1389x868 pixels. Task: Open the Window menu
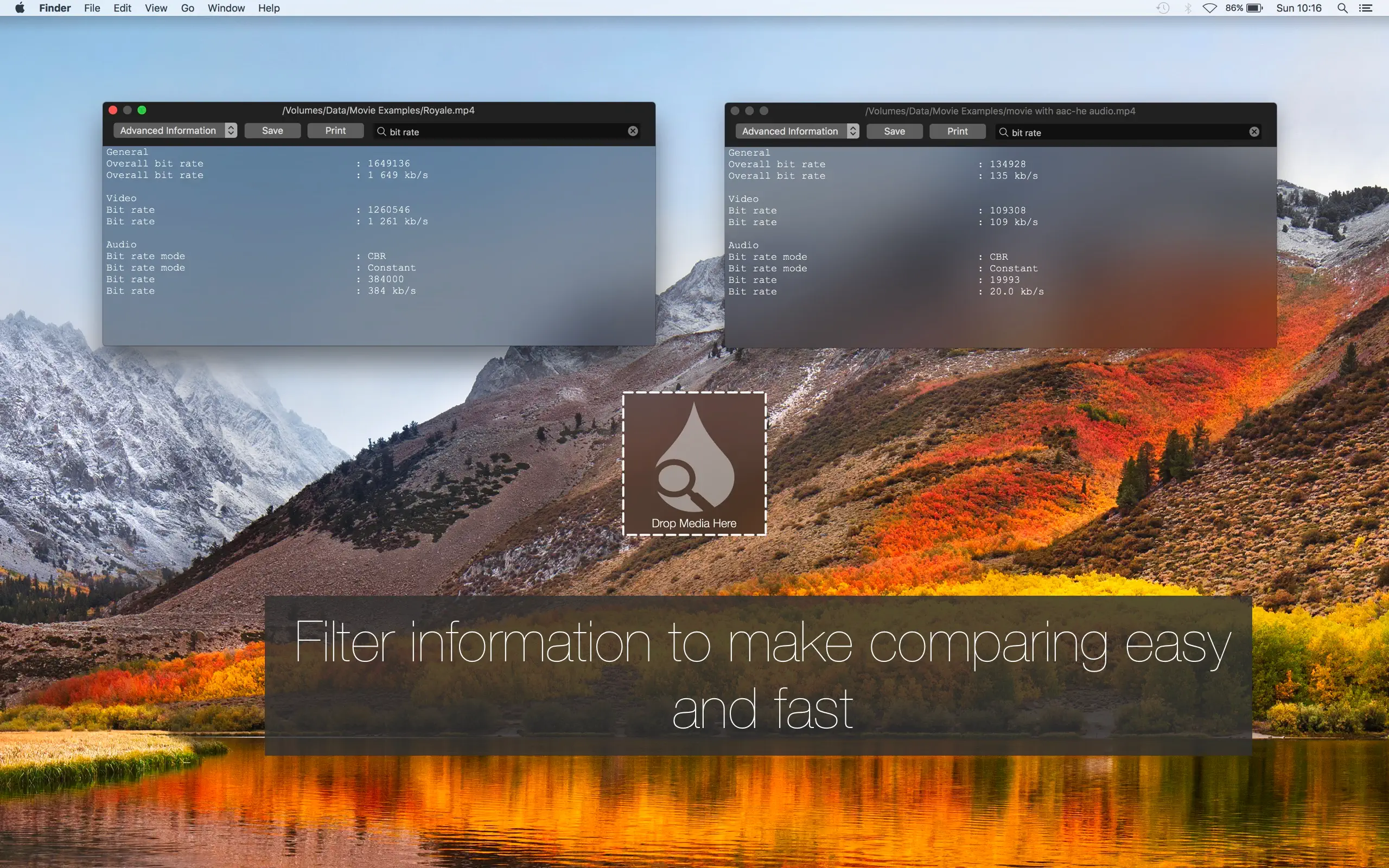226,8
